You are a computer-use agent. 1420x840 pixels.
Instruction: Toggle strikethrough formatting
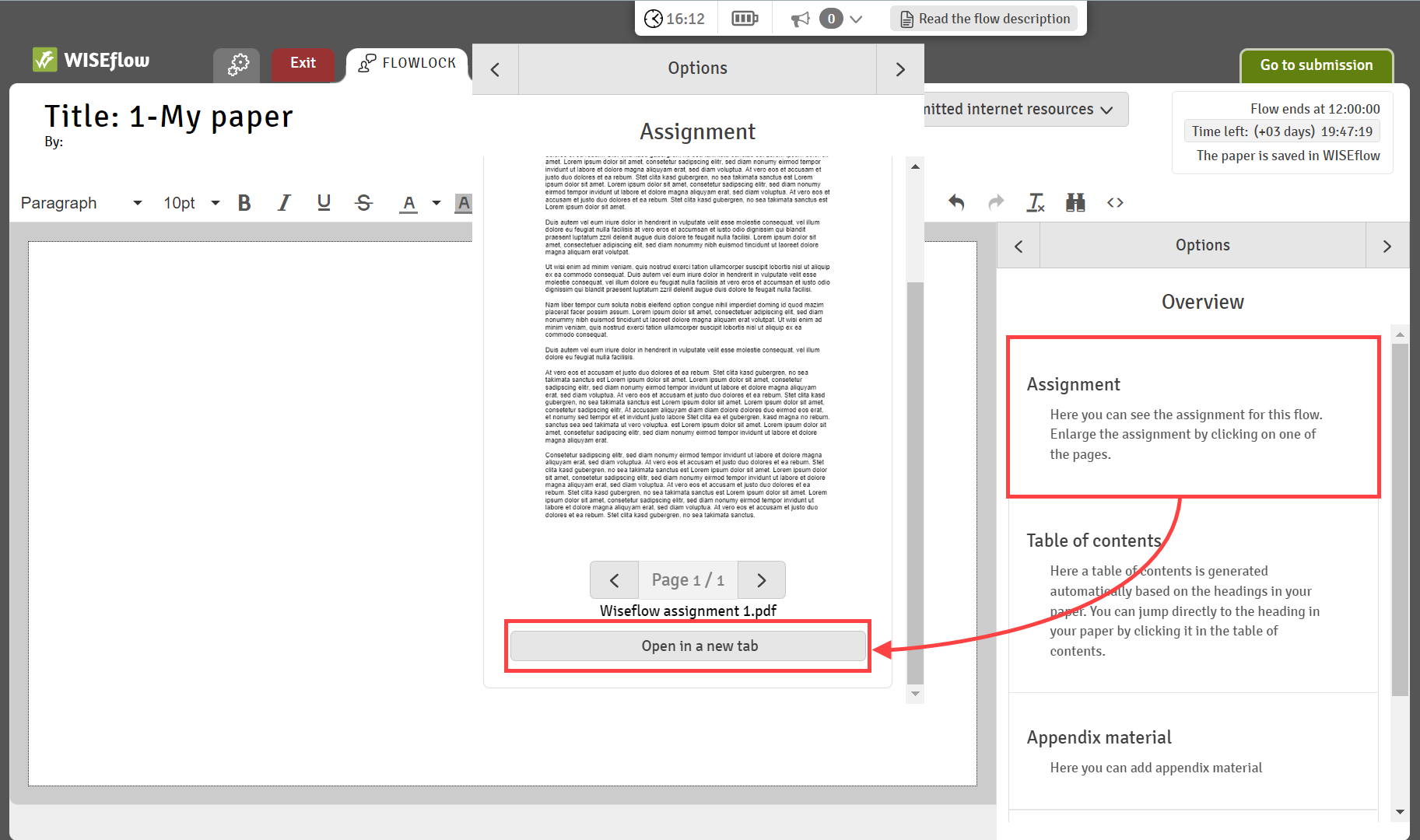click(x=363, y=203)
